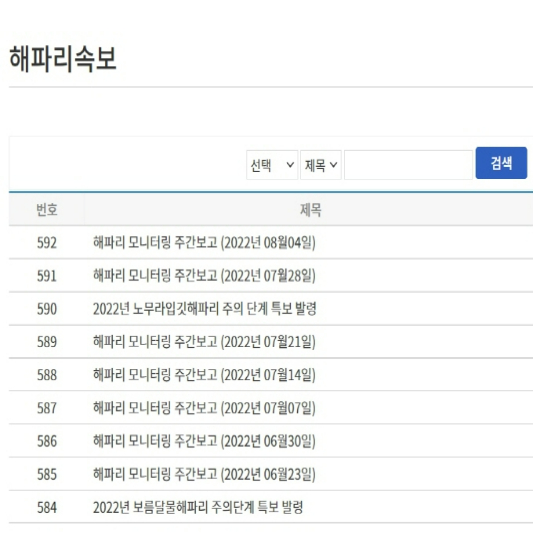Open 해파리 모니터링 주간보고 (2022년 08월04일)
The width and height of the screenshot is (533, 533).
(204, 243)
